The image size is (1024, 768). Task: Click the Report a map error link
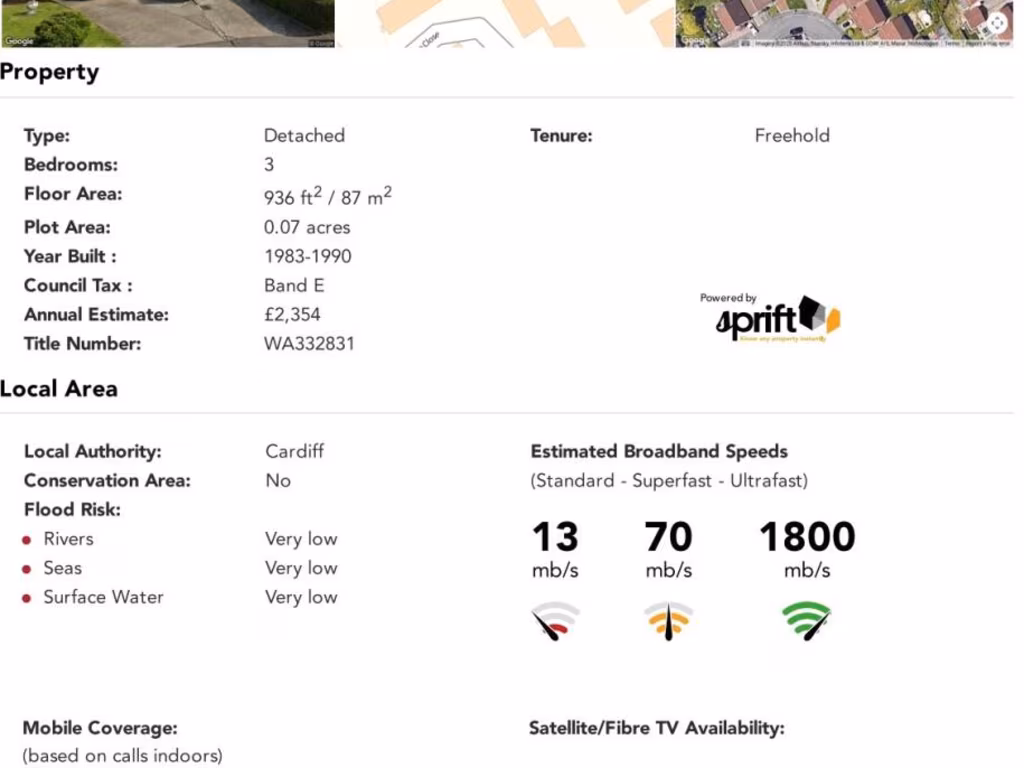(x=987, y=43)
